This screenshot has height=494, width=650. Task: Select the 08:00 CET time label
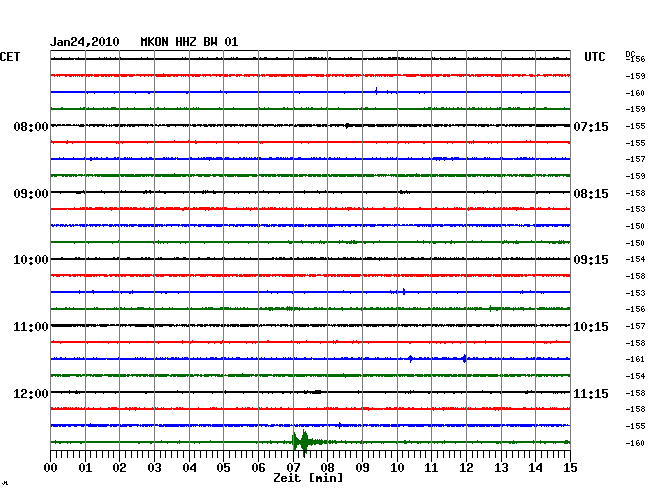coord(31,126)
